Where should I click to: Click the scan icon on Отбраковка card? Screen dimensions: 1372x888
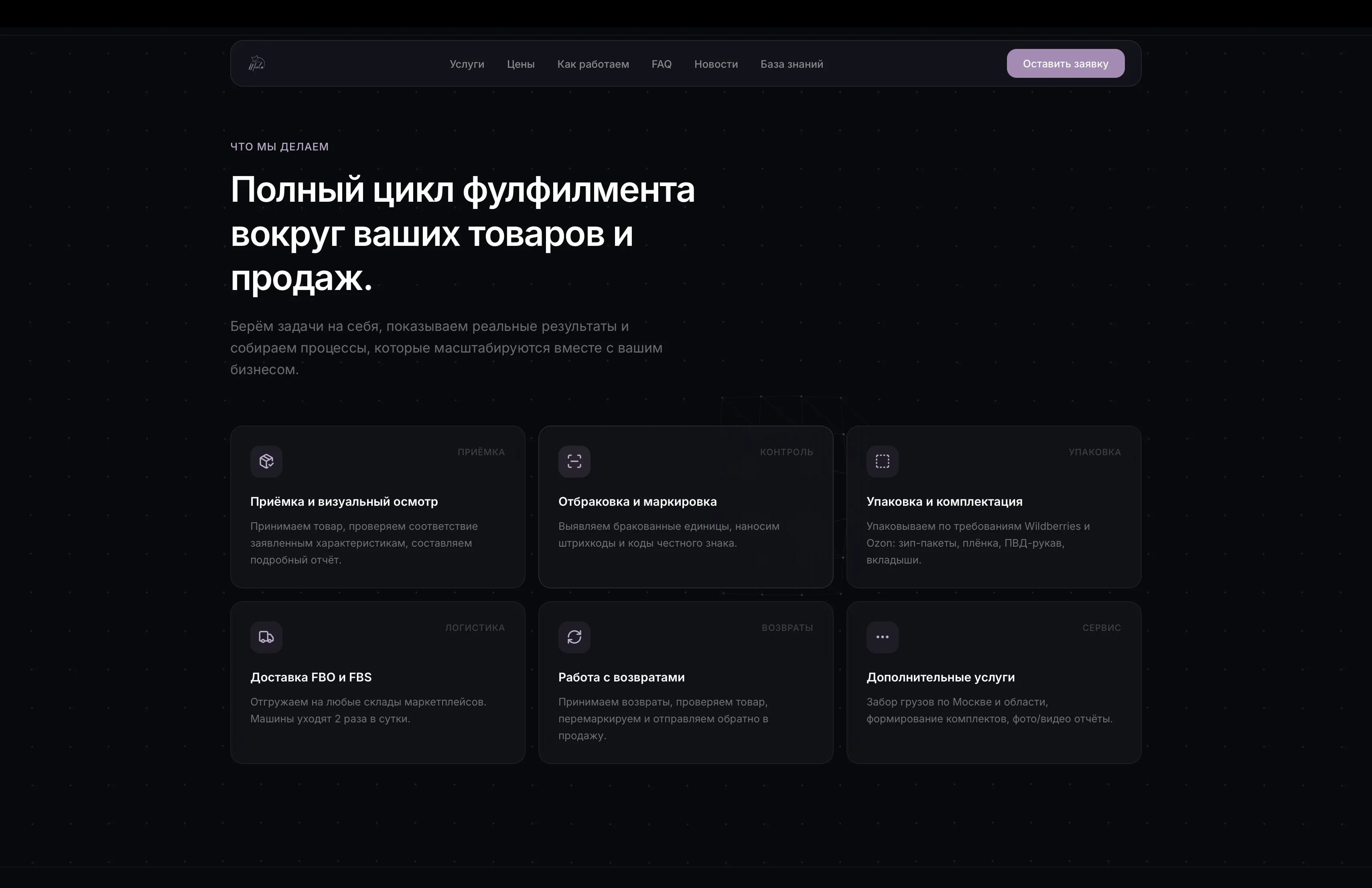tap(574, 461)
